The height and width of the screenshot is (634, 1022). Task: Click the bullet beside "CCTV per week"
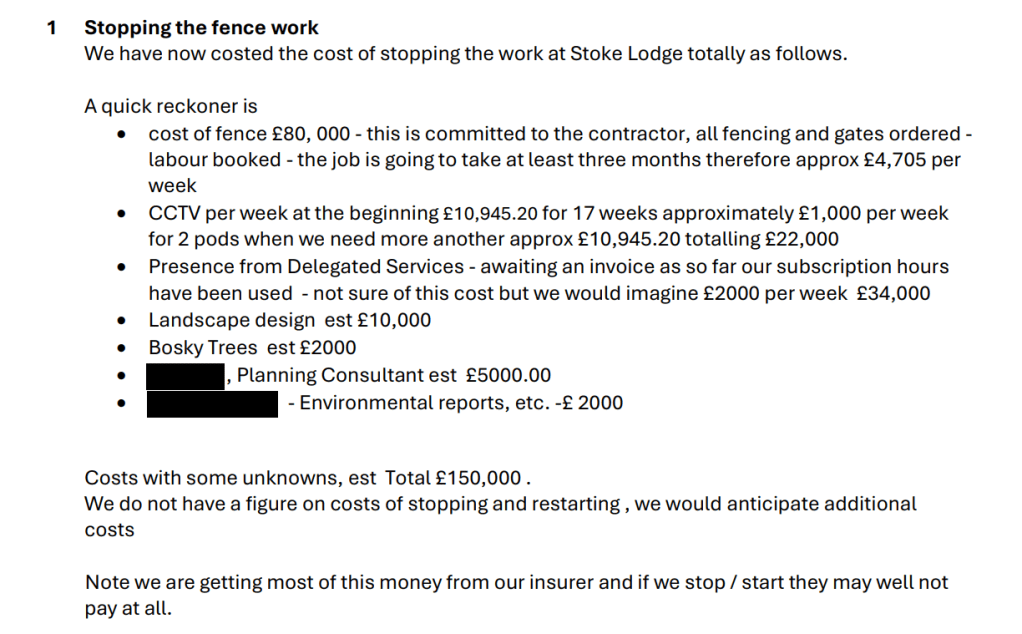[122, 213]
